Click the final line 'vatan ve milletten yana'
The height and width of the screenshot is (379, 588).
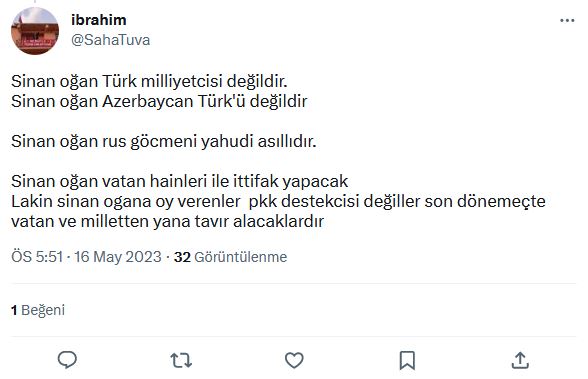(167, 222)
